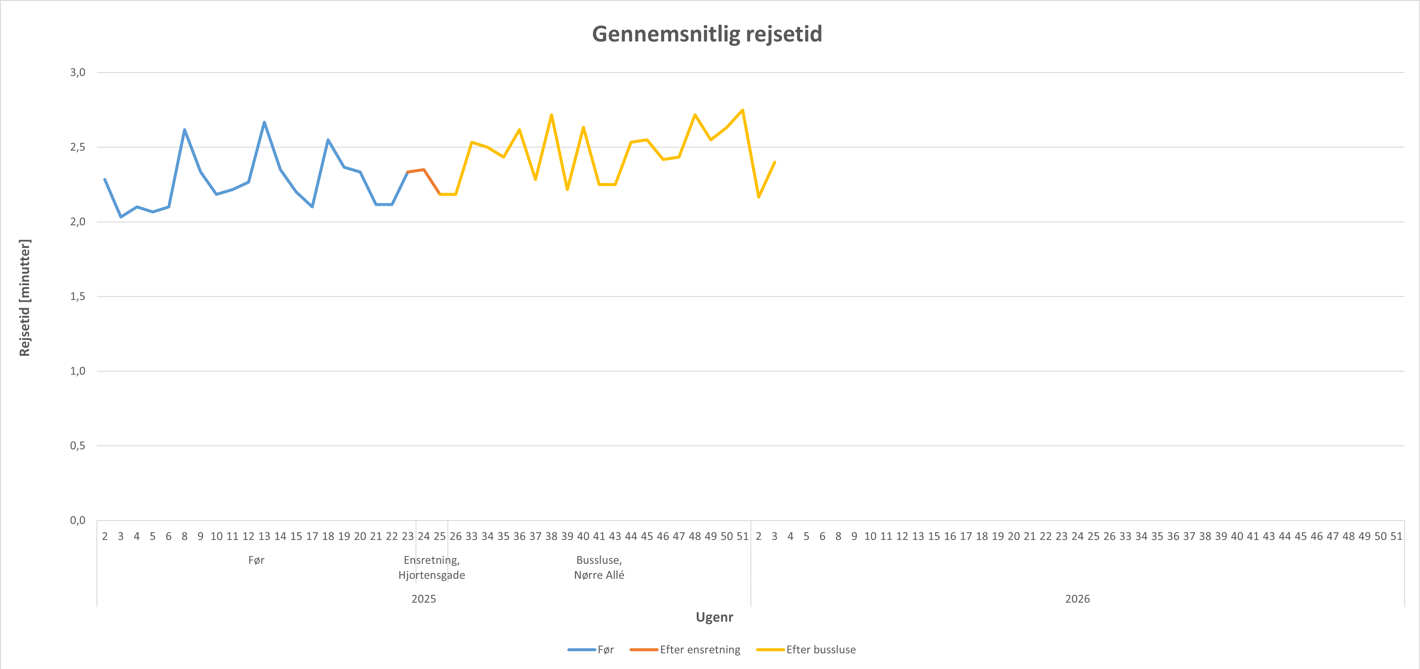Select the Rejsetid [minutter] vertical axis title
This screenshot has height=669, width=1420.
point(25,297)
